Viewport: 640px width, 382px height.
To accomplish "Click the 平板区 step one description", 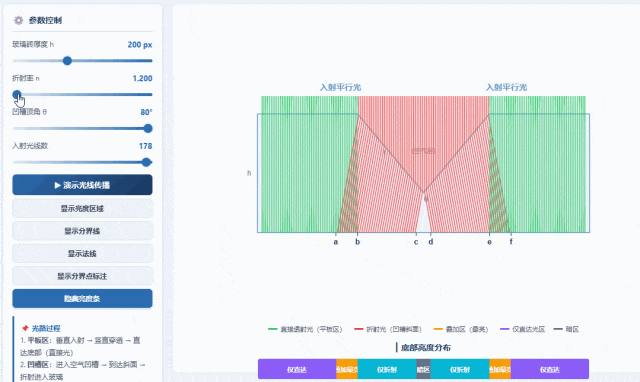I will point(80,346).
